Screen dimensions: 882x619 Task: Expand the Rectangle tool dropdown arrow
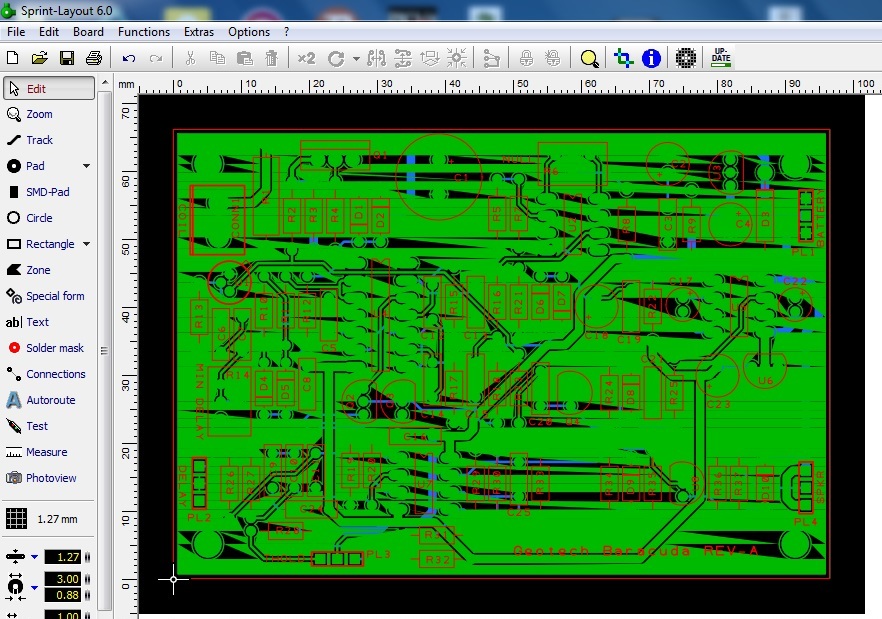click(86, 244)
